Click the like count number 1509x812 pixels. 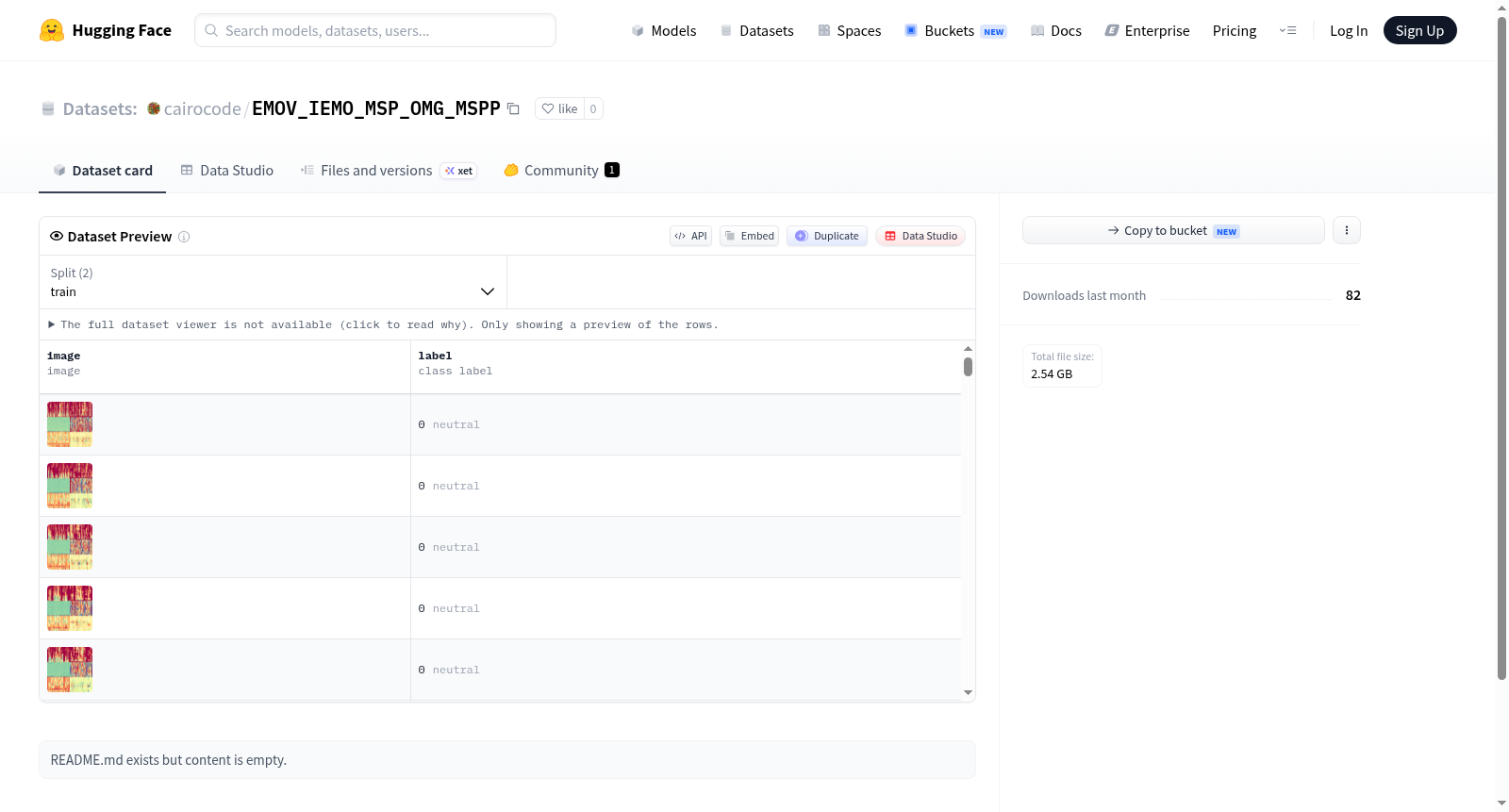[x=593, y=108]
